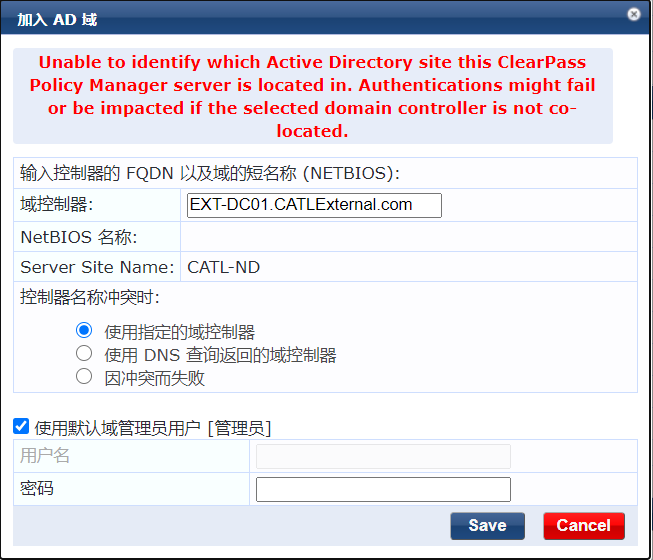The image size is (653, 560).
Task: Close the 加入 AD 域 dialog
Action: 633,14
